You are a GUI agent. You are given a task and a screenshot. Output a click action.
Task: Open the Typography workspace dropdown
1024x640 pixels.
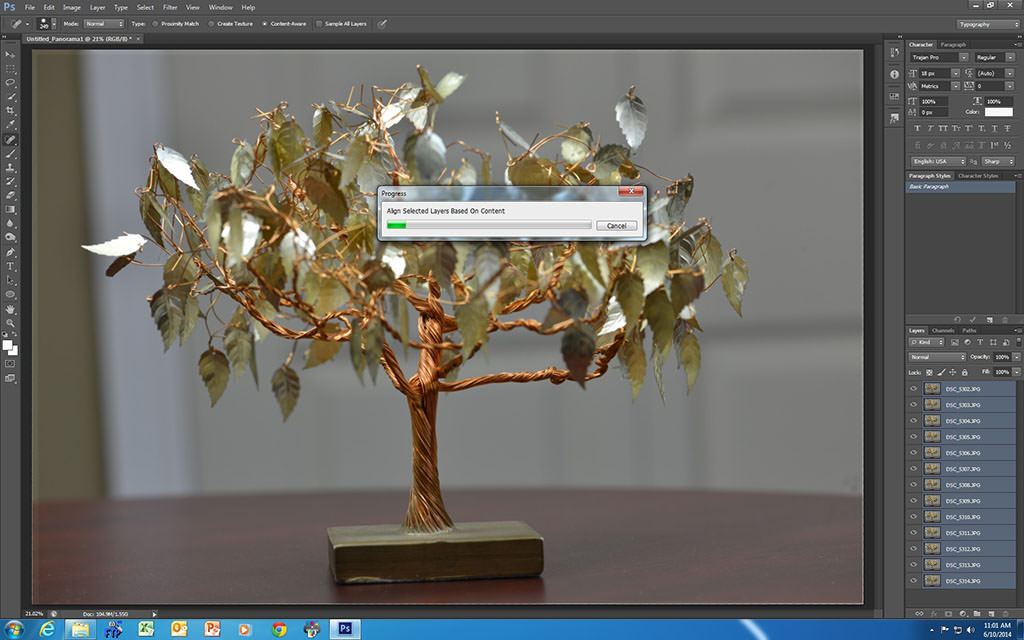(987, 24)
